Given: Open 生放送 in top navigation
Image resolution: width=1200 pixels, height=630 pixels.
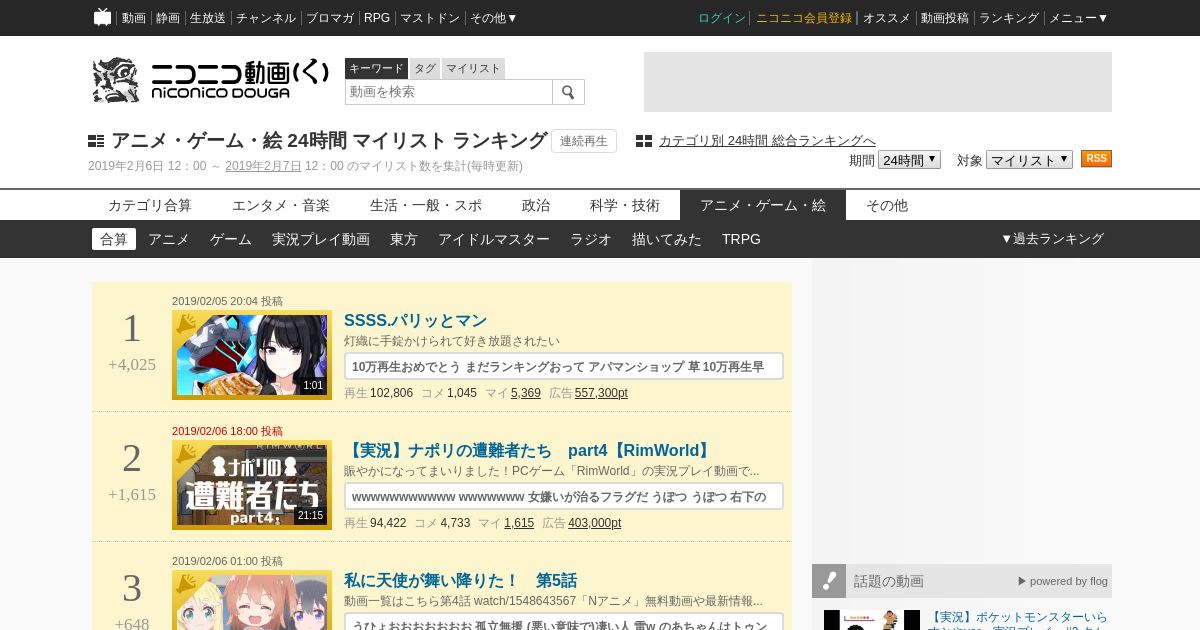Looking at the screenshot, I should pyautogui.click(x=208, y=18).
